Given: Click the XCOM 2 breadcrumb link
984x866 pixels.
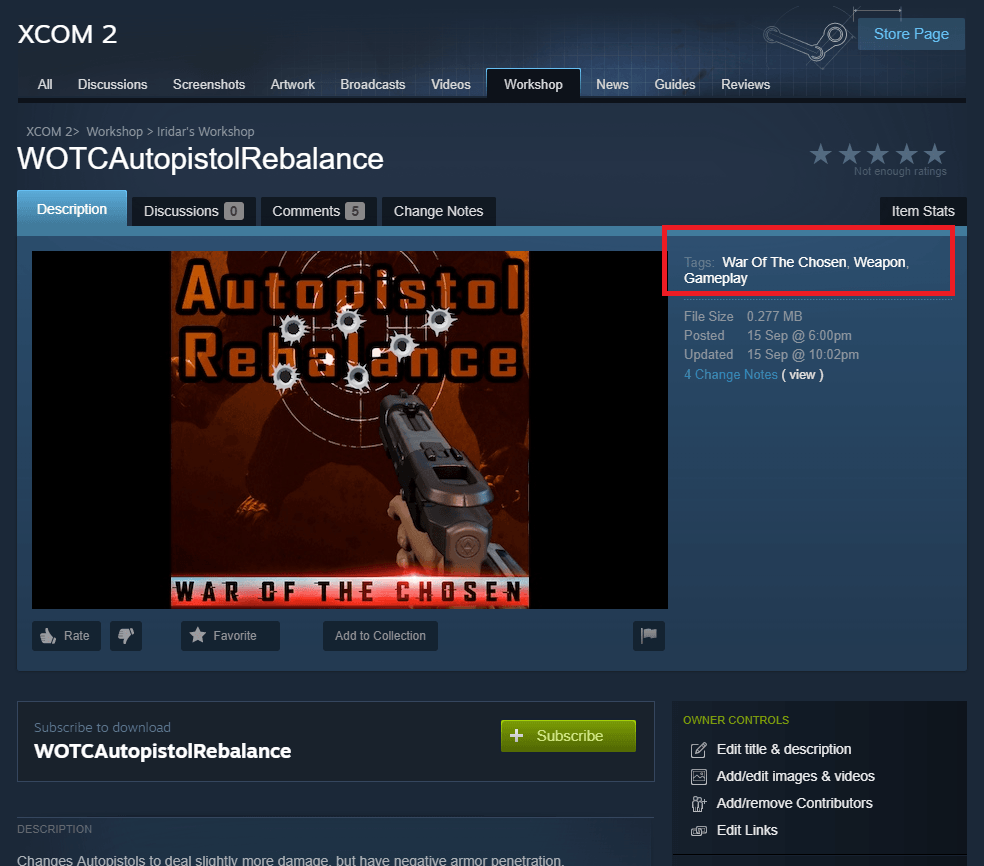Looking at the screenshot, I should pyautogui.click(x=50, y=132).
